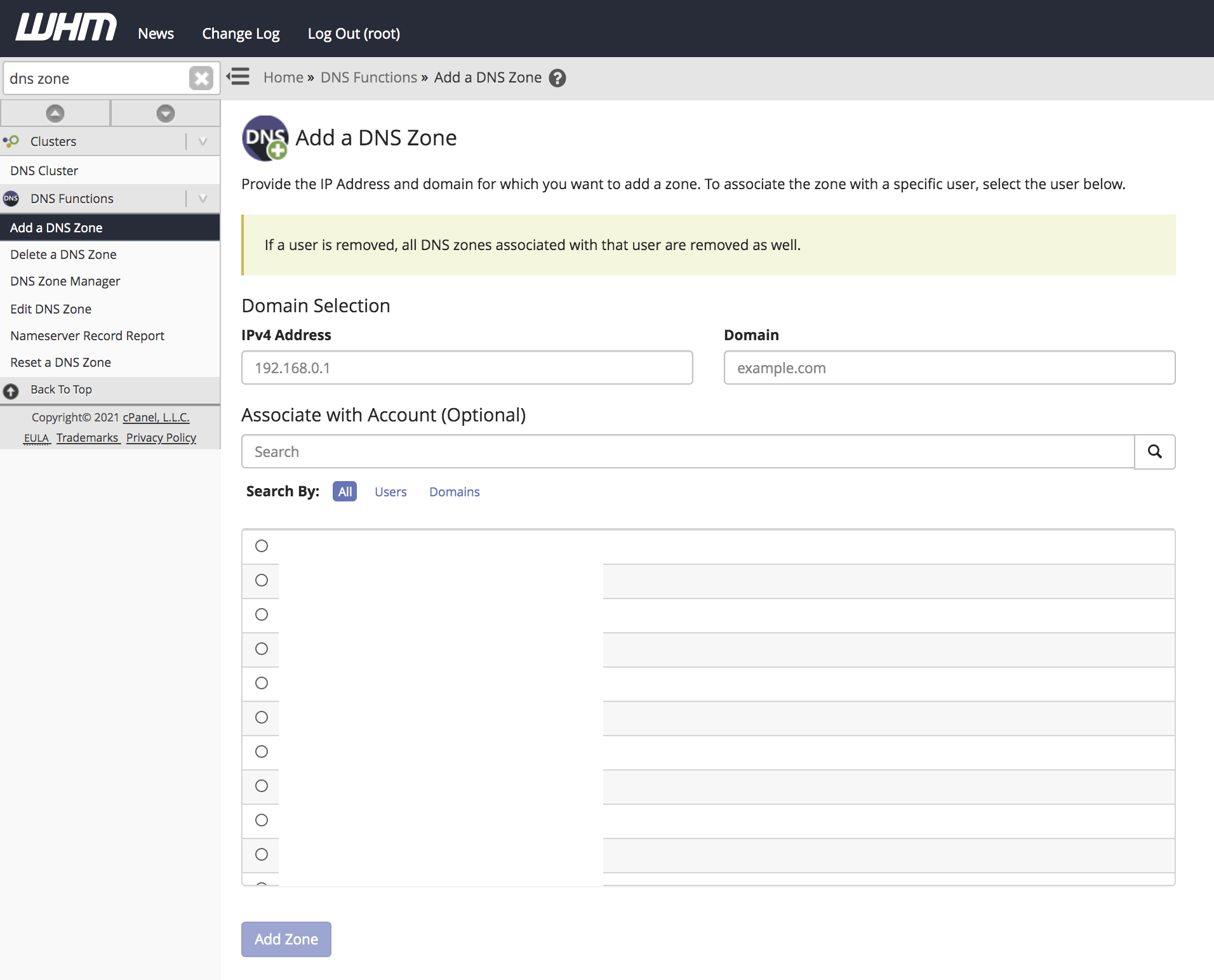Select the third account radio button

tap(262, 614)
